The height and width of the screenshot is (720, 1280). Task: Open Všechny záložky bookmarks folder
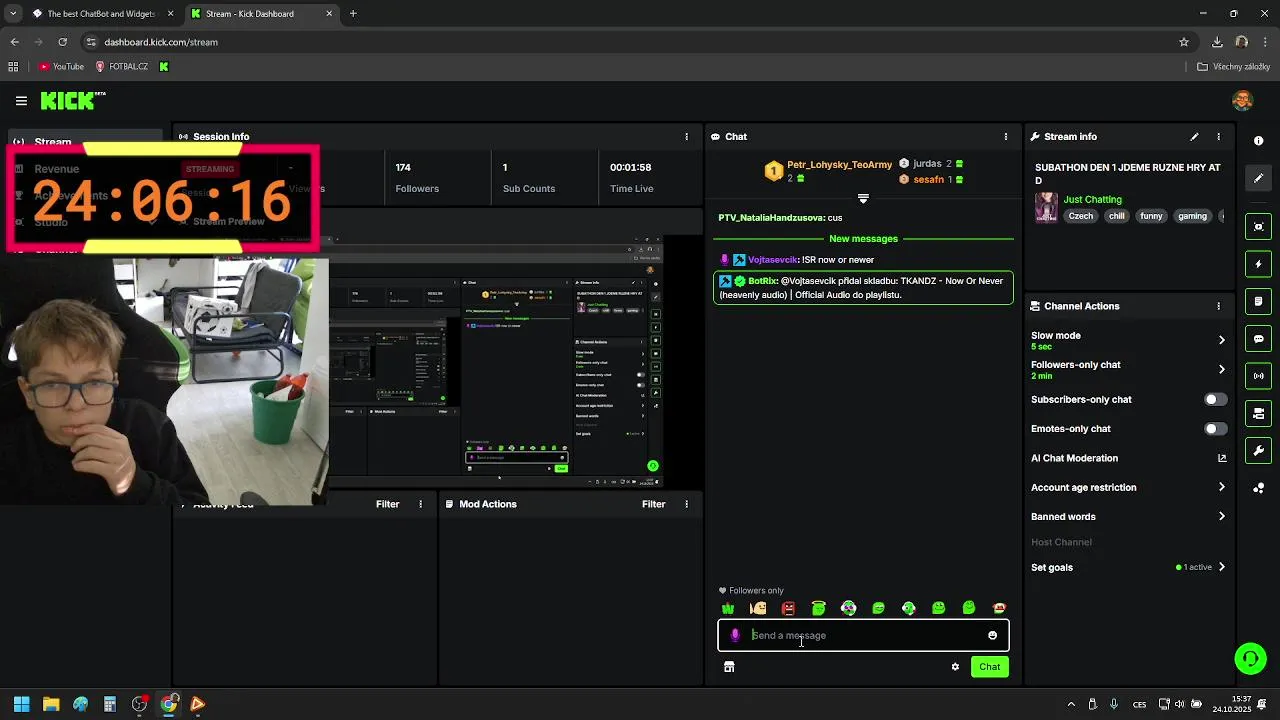coord(1233,67)
